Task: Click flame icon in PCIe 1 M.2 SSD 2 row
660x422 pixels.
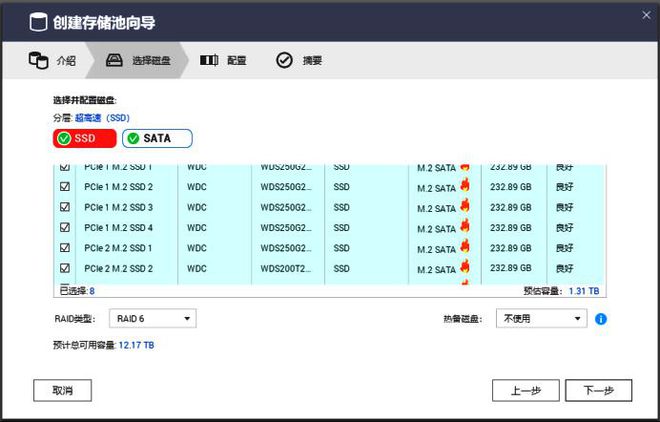Action: (465, 185)
